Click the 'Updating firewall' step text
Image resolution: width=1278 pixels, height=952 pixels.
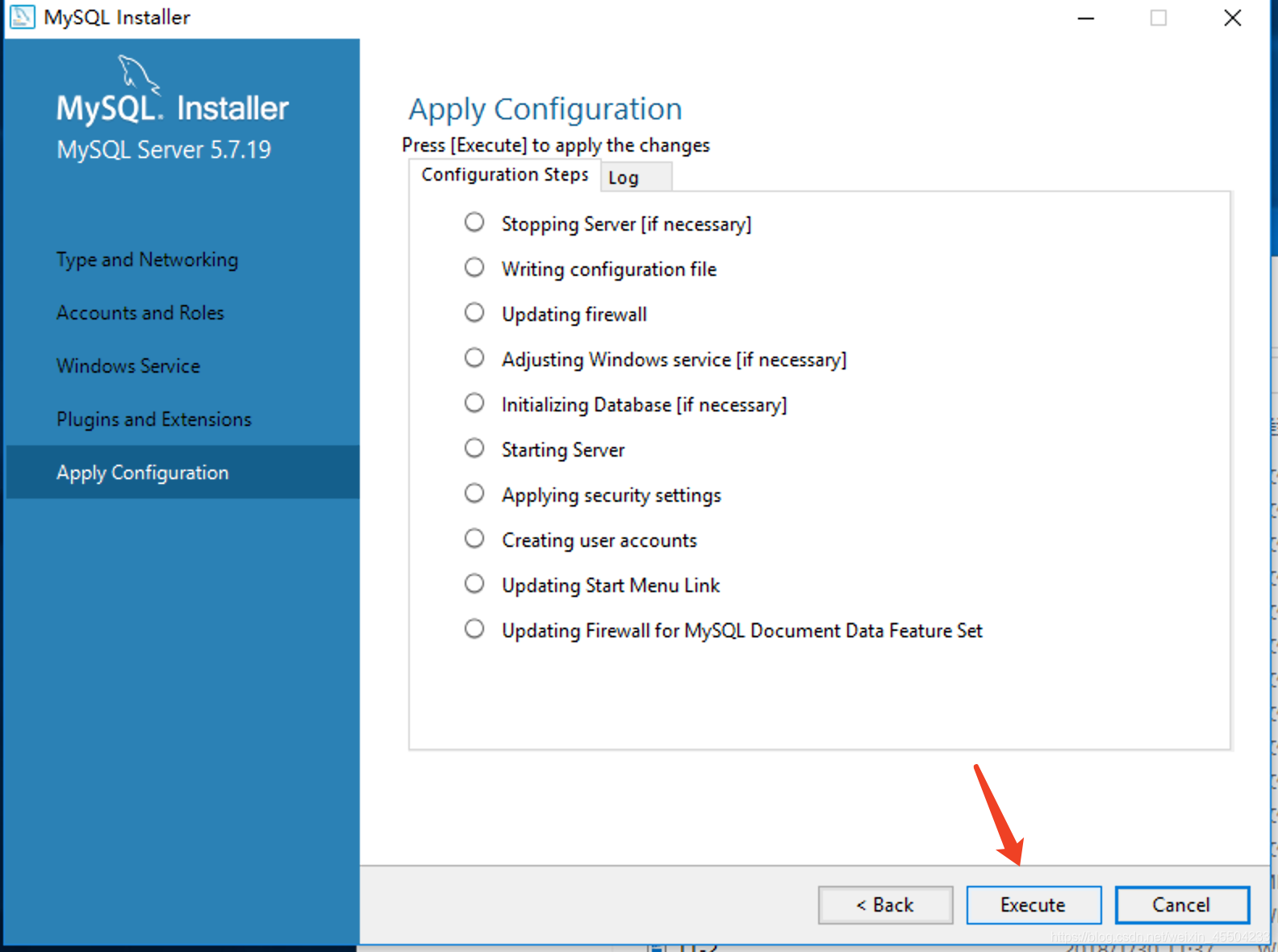pos(574,315)
